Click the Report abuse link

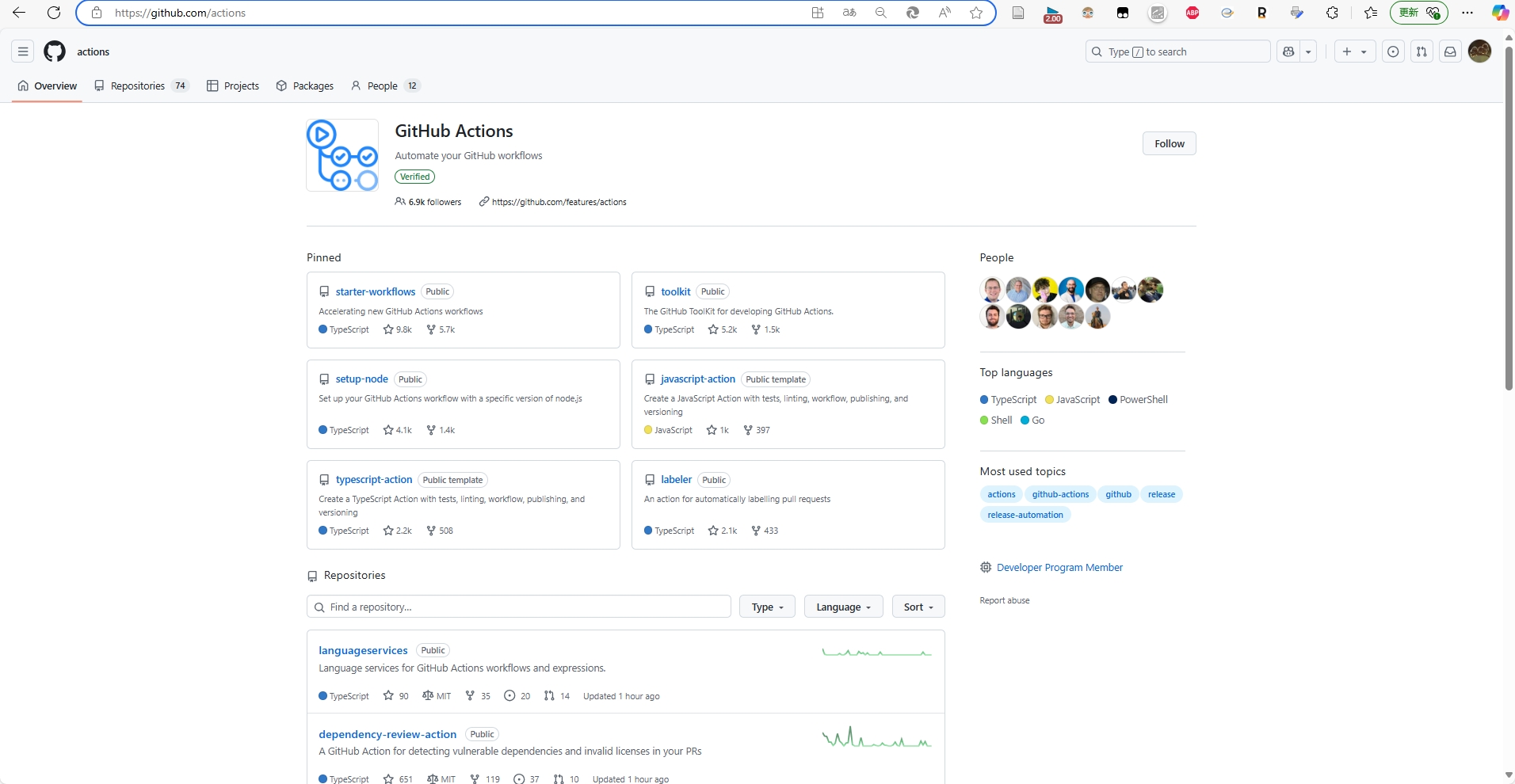tap(1005, 600)
